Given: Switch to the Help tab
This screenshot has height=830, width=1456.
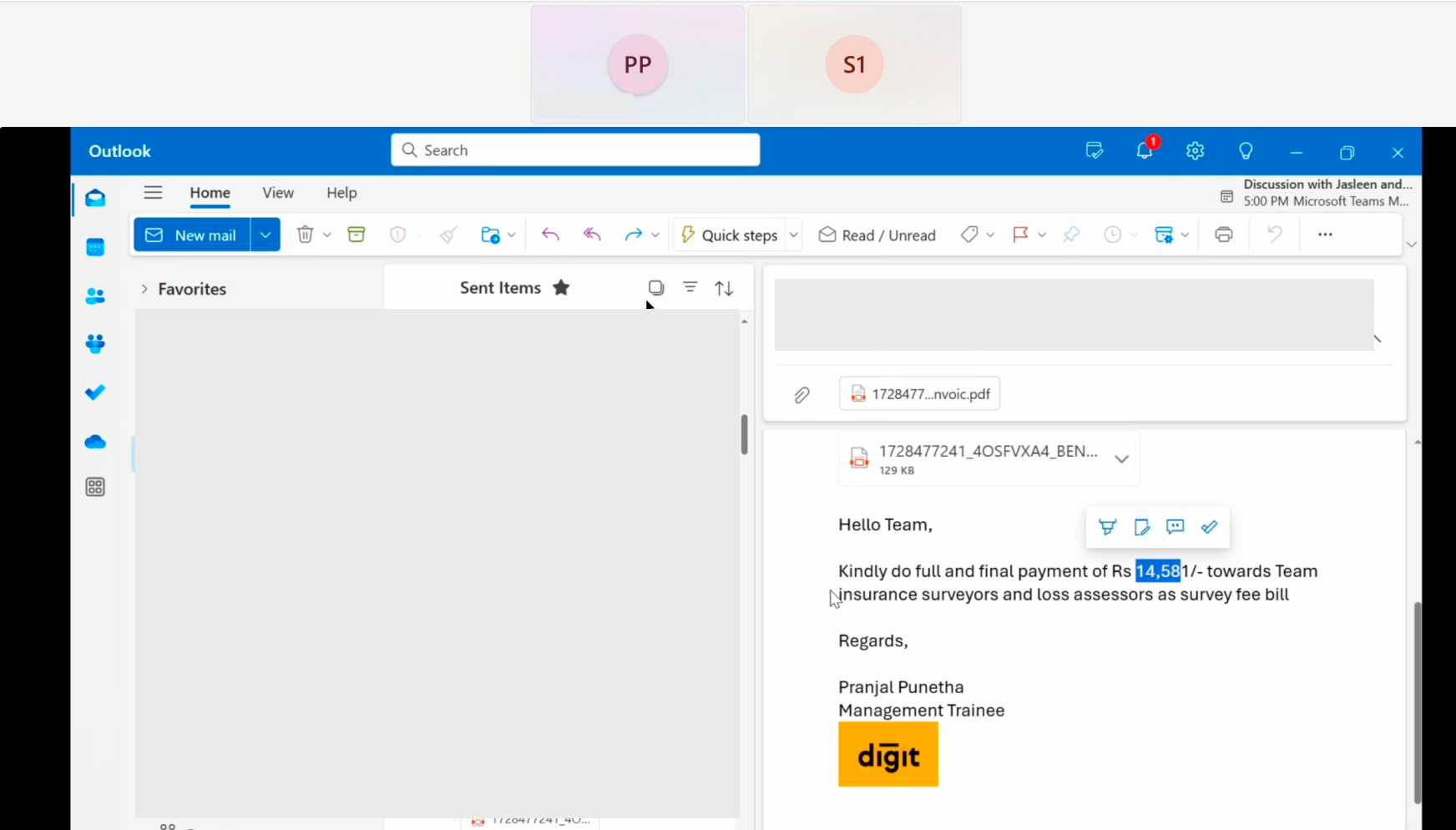Looking at the screenshot, I should (341, 193).
